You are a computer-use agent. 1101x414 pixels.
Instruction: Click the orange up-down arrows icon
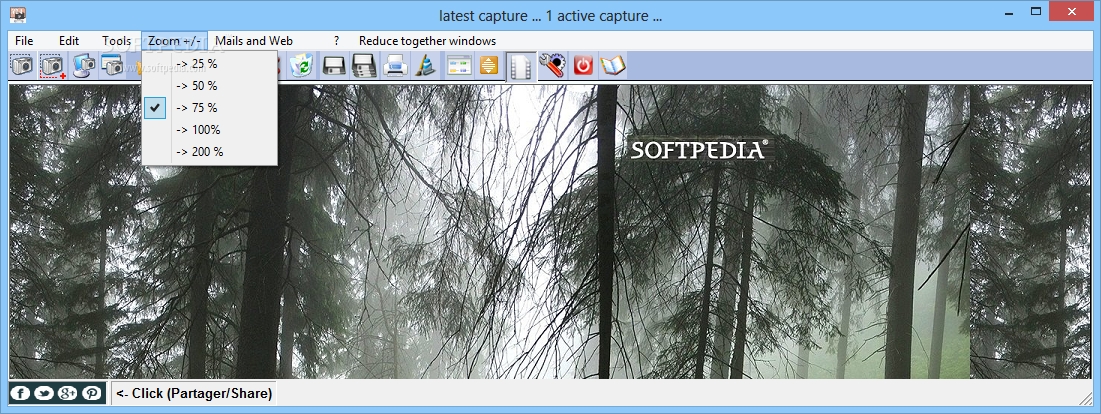(489, 66)
